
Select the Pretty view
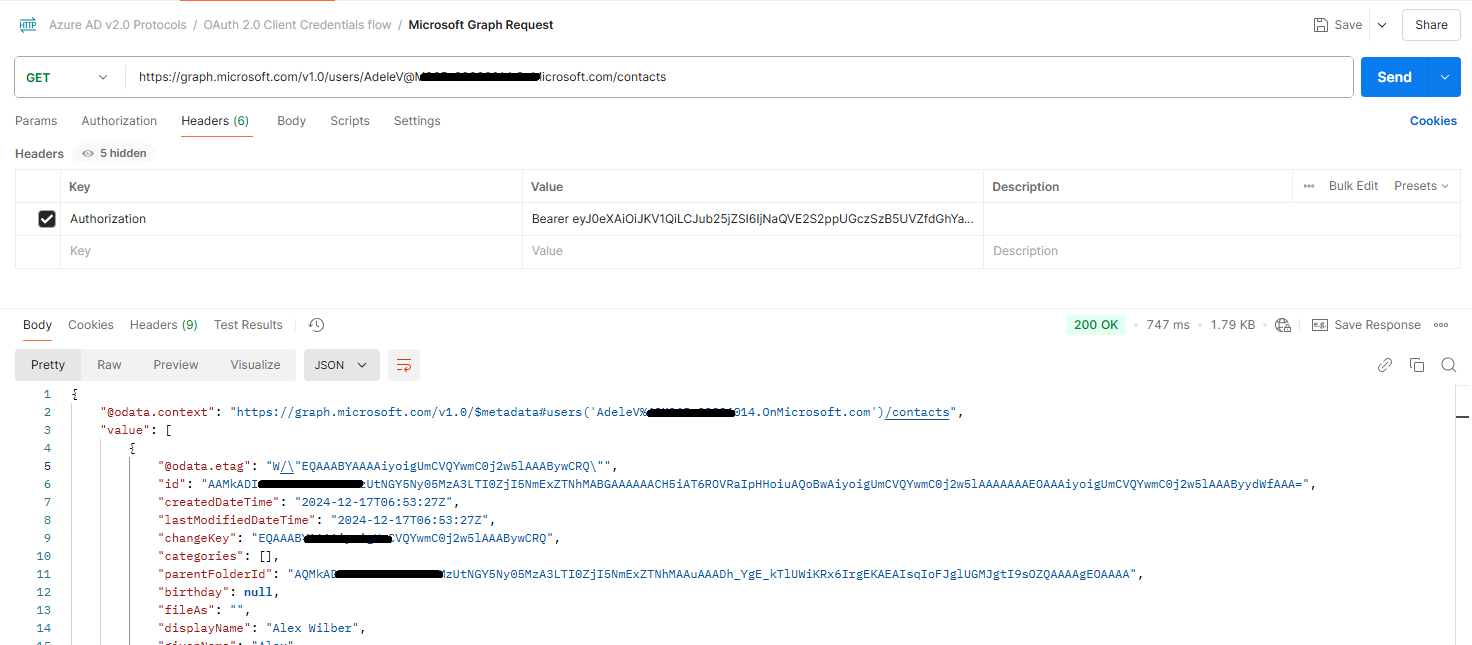coord(48,365)
